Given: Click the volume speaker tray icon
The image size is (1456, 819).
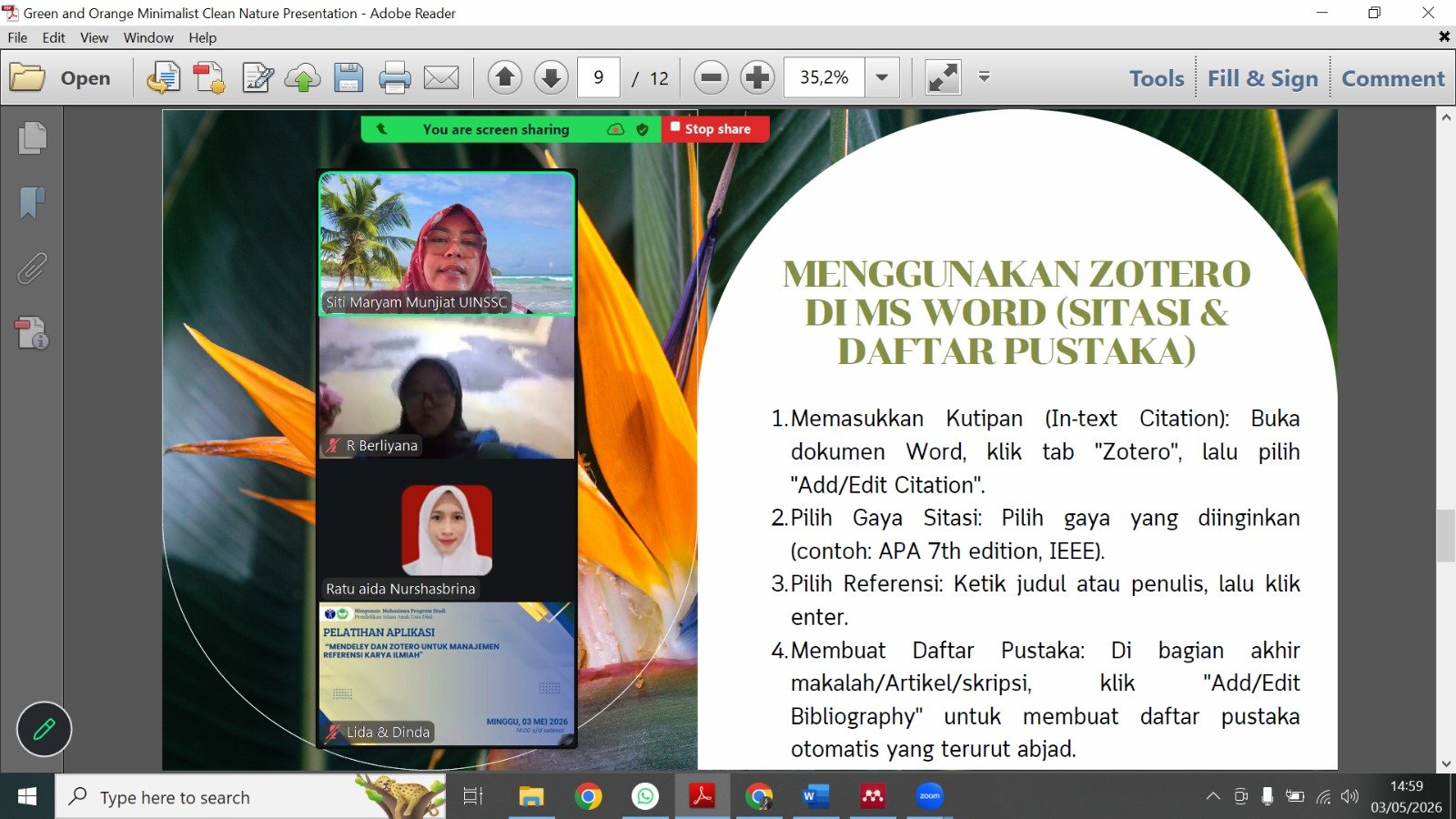Looking at the screenshot, I should pyautogui.click(x=1350, y=796).
